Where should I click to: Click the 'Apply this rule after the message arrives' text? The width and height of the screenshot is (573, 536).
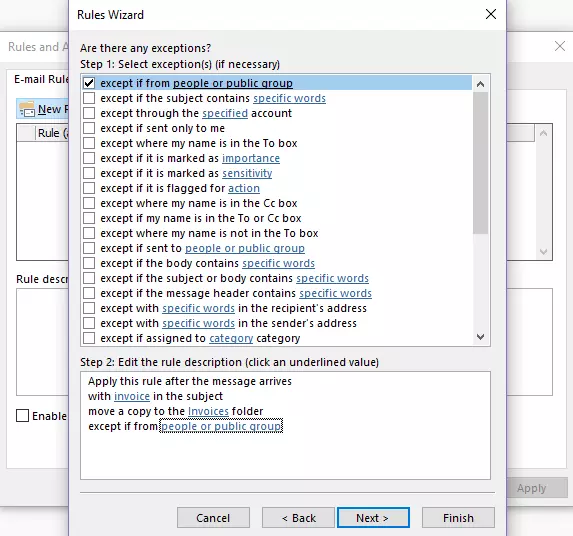(190, 381)
